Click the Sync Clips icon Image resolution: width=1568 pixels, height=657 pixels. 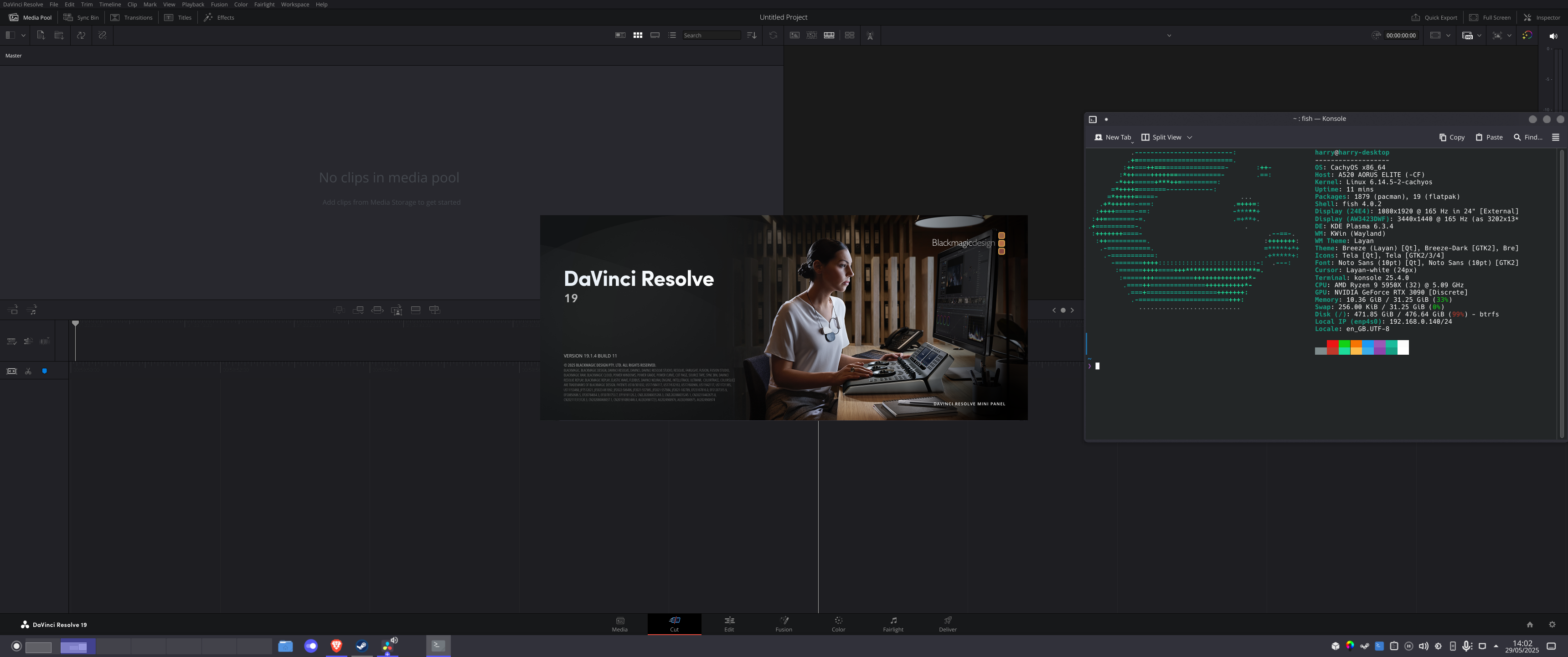pos(81,35)
